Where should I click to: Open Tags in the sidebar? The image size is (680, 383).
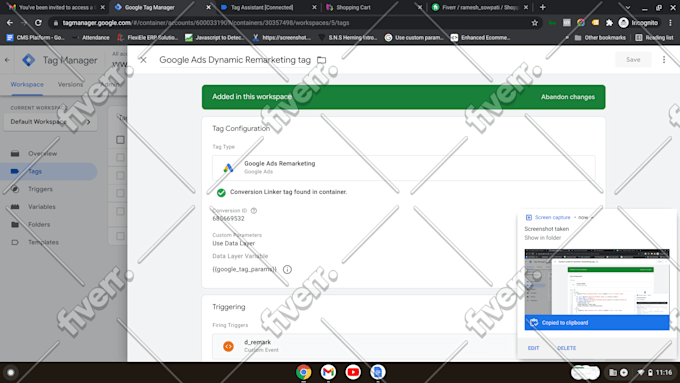click(x=35, y=171)
